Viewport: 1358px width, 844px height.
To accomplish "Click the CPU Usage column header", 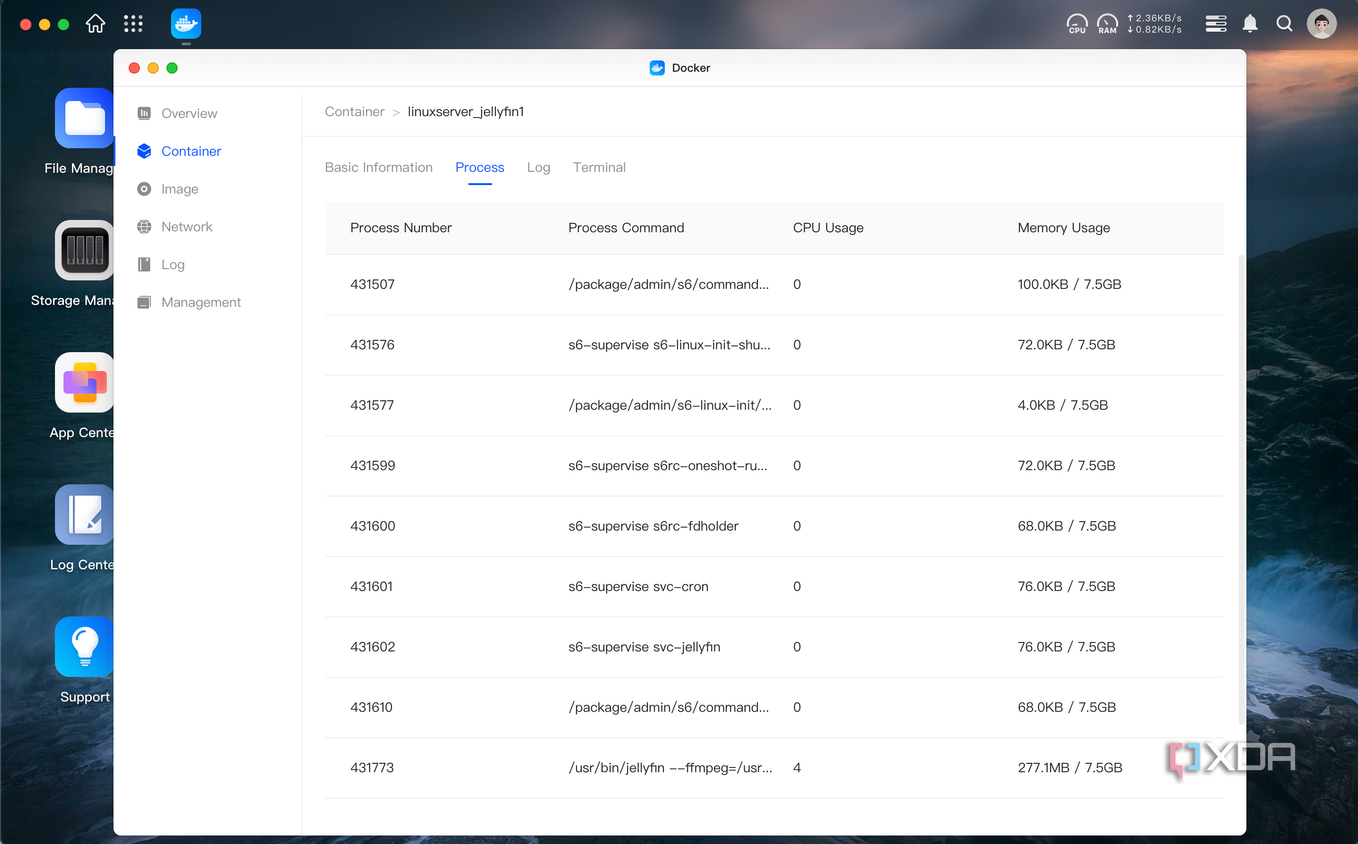I will tap(828, 228).
